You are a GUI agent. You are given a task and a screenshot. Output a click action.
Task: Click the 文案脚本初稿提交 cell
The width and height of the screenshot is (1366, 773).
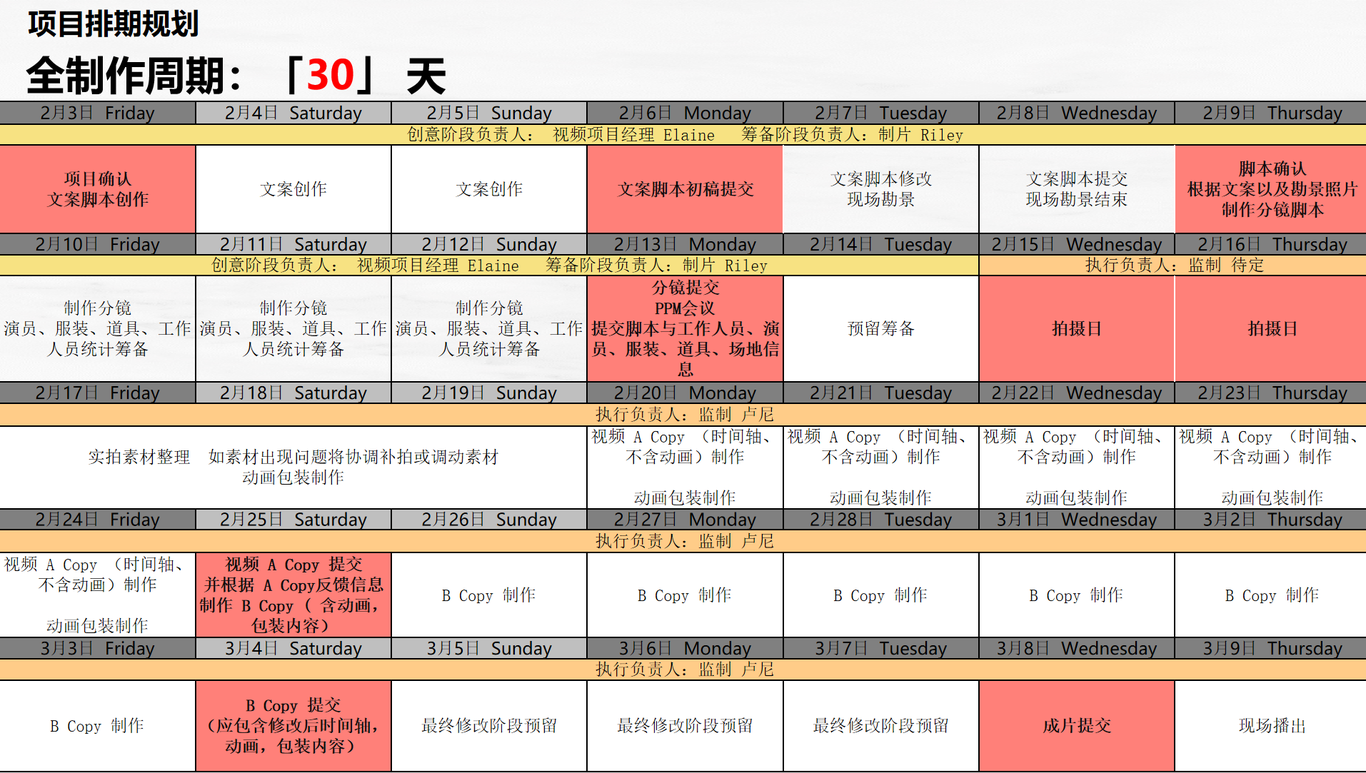point(685,189)
